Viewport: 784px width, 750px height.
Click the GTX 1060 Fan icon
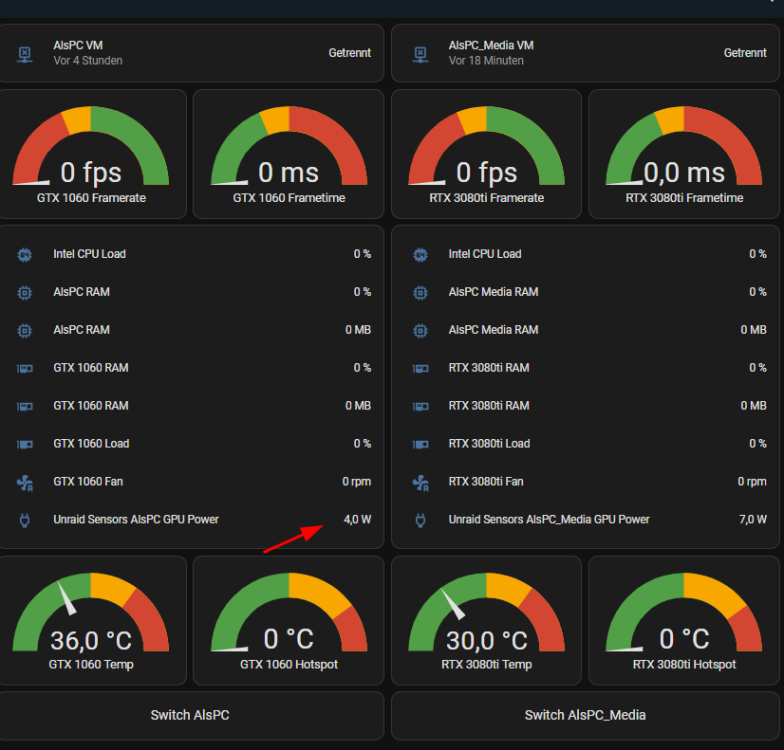pyautogui.click(x=24, y=482)
